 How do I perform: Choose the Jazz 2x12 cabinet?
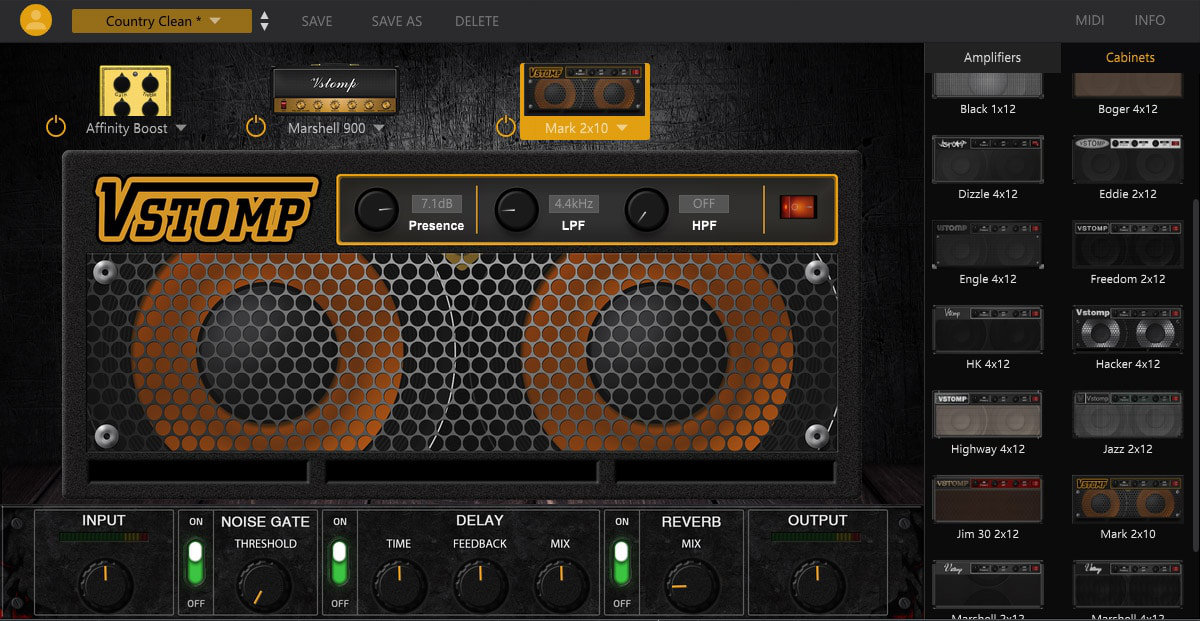[x=1127, y=415]
